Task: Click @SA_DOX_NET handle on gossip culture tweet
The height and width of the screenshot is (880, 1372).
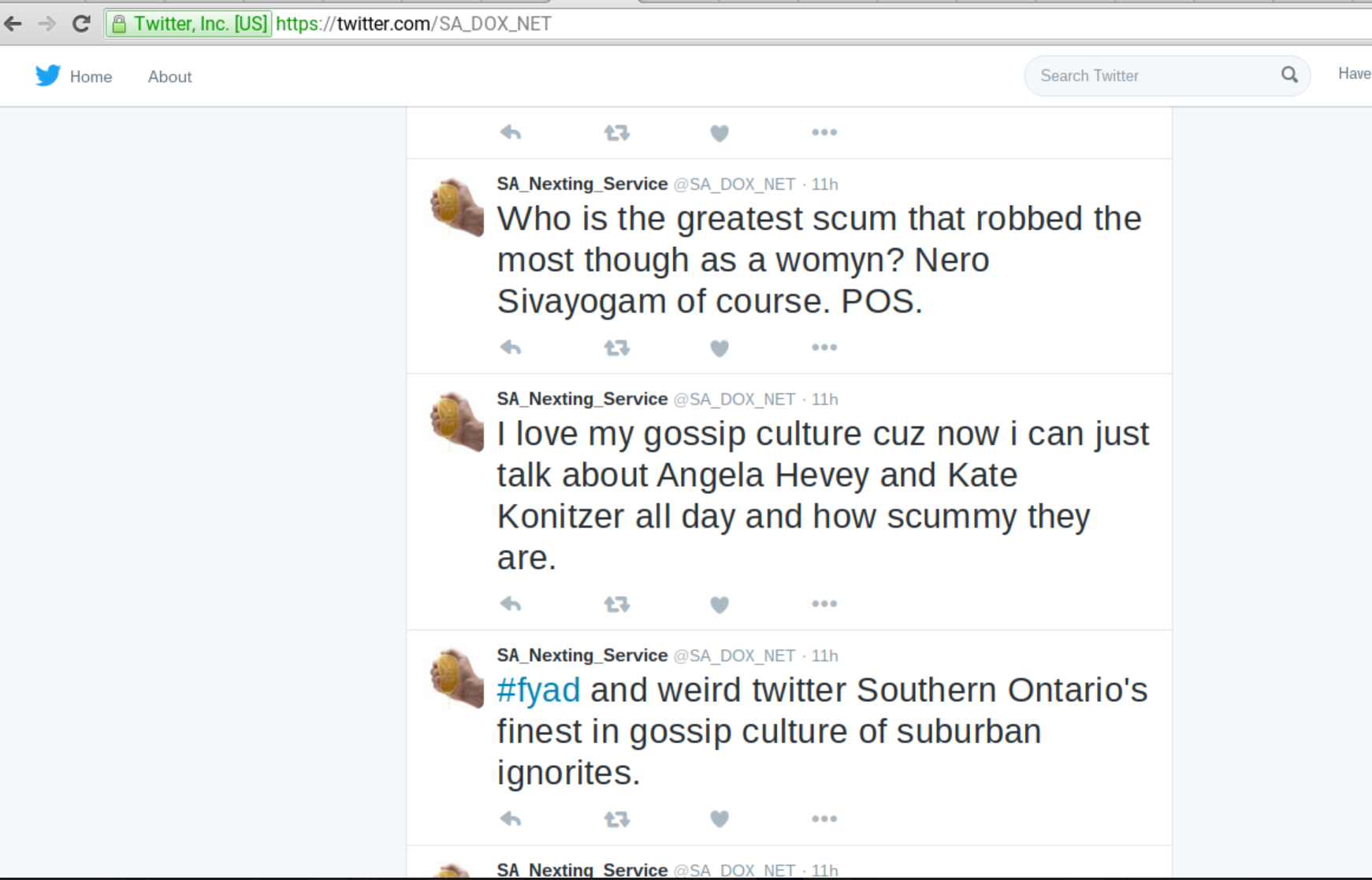Action: [734, 399]
